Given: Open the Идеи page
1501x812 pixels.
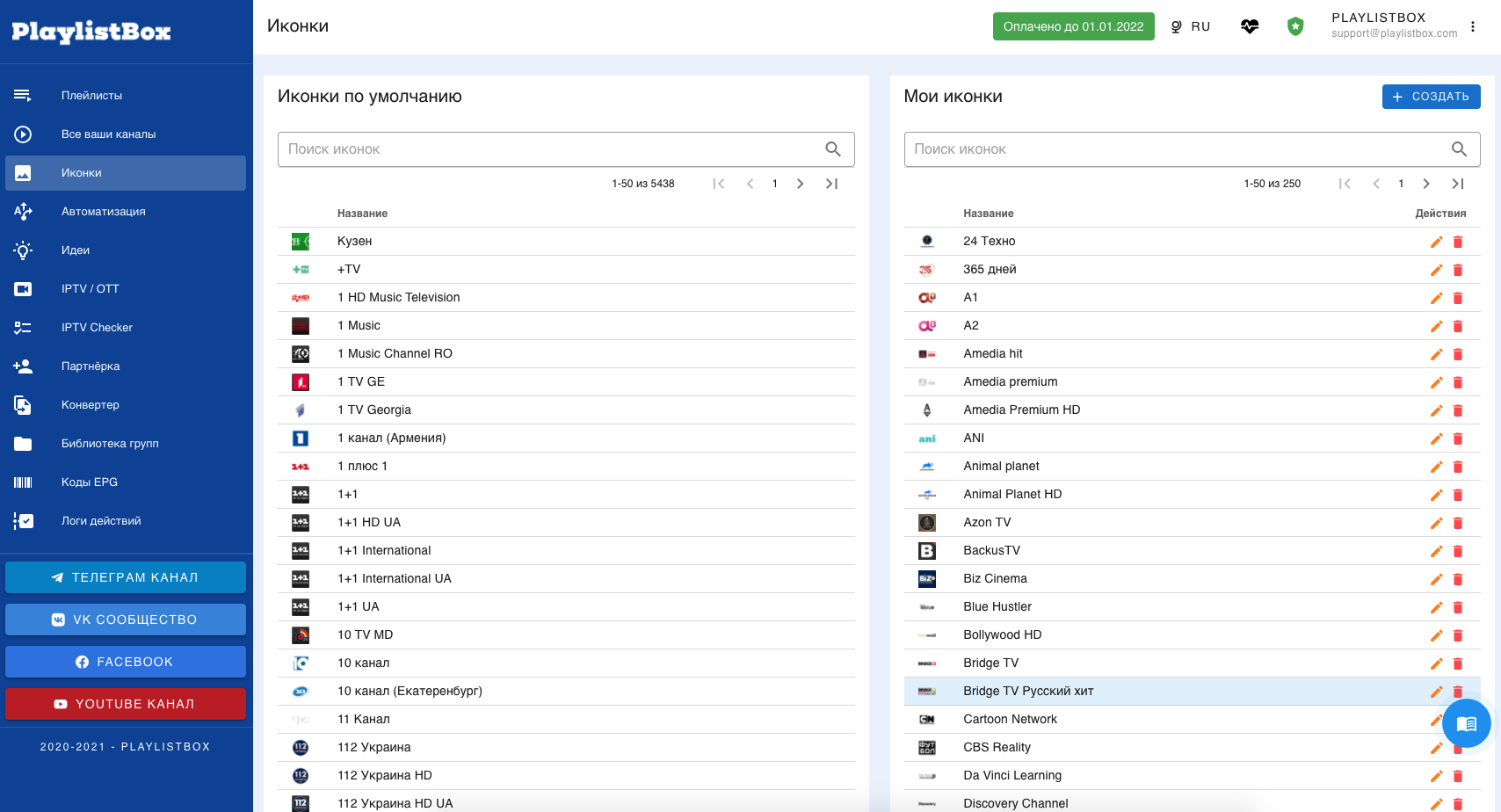Looking at the screenshot, I should click(x=126, y=250).
